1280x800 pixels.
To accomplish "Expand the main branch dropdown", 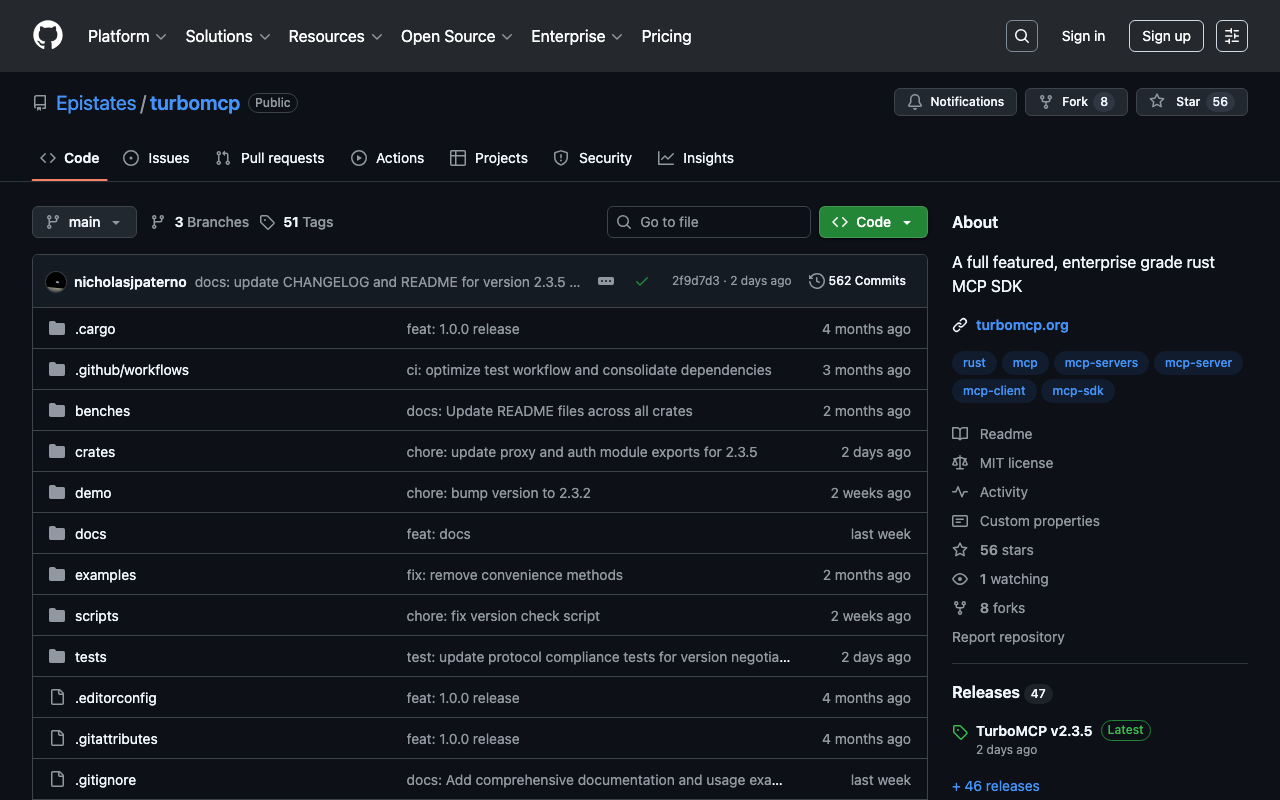I will point(84,222).
